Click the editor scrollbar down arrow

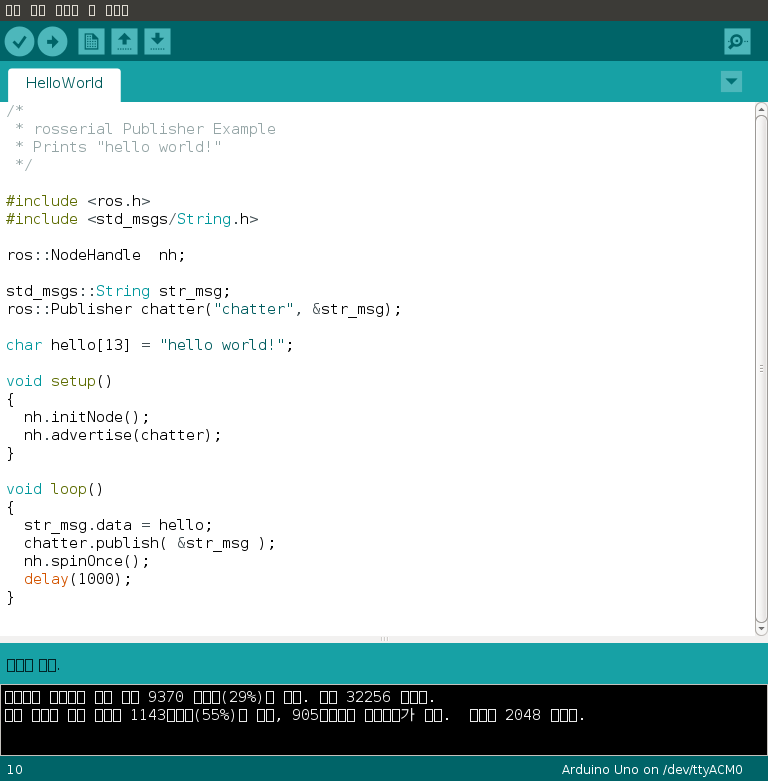(x=761, y=629)
